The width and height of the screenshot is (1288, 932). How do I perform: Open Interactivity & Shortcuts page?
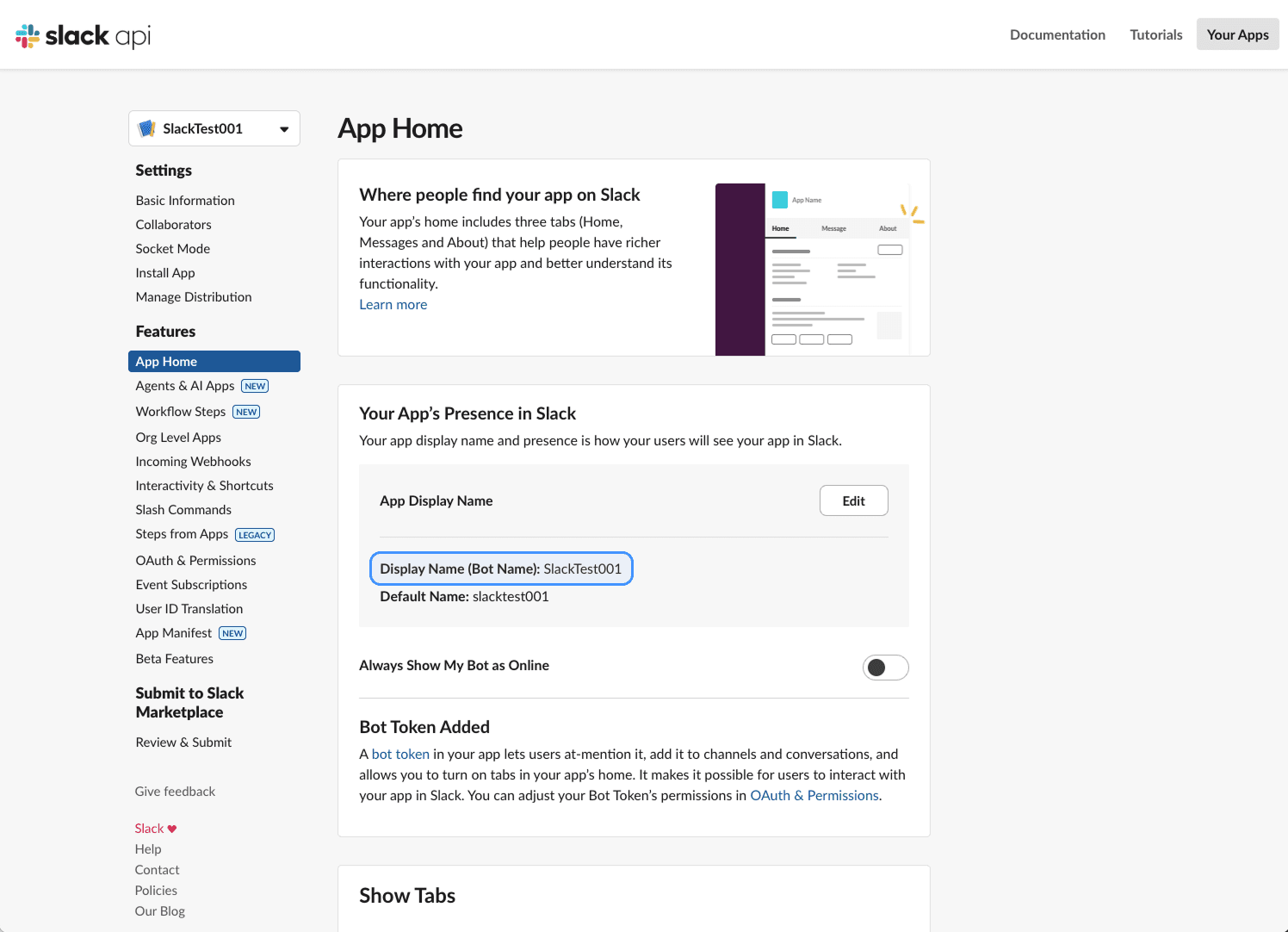(205, 486)
